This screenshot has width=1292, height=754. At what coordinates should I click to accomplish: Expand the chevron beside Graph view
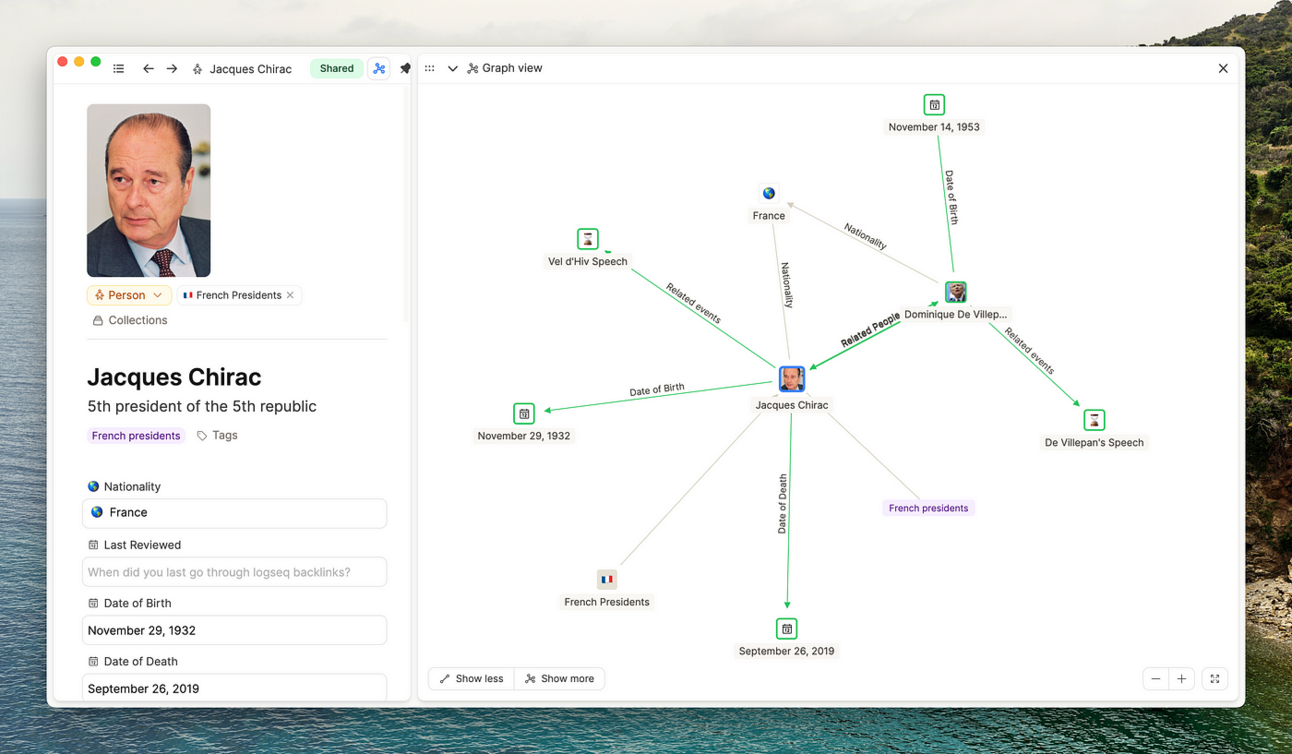(x=452, y=69)
